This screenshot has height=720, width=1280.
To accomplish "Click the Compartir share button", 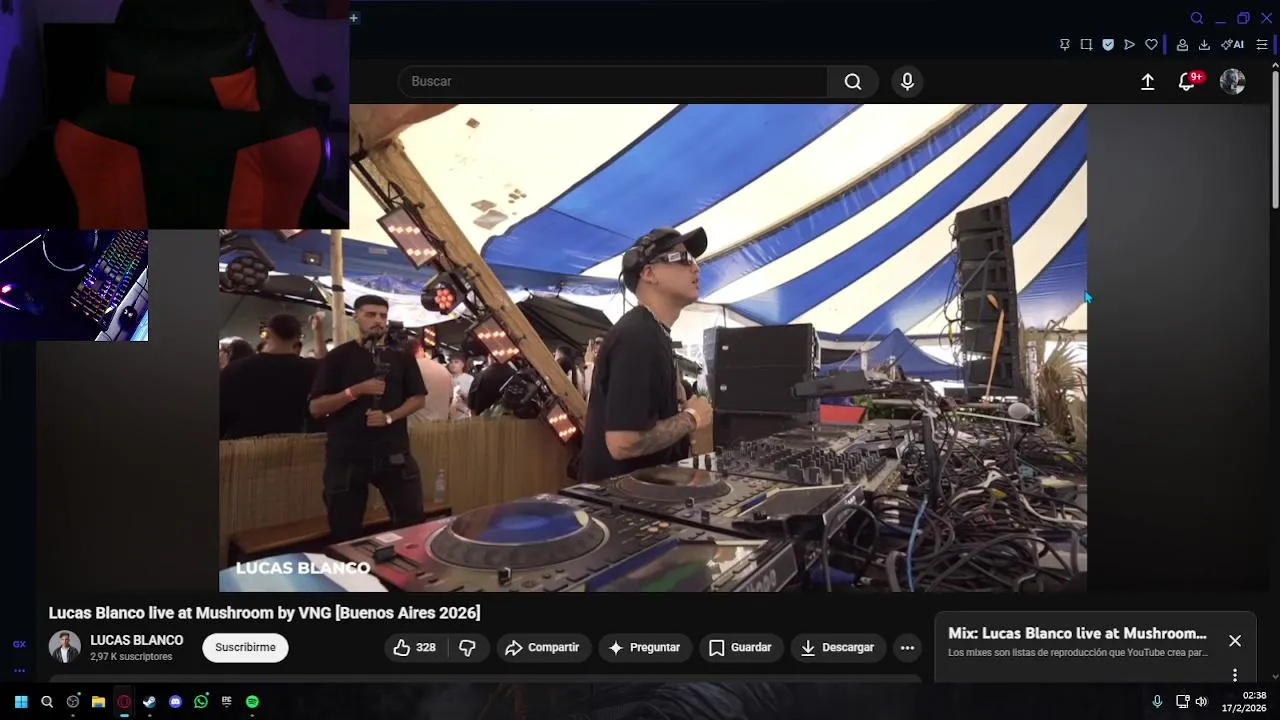I will (x=542, y=648).
